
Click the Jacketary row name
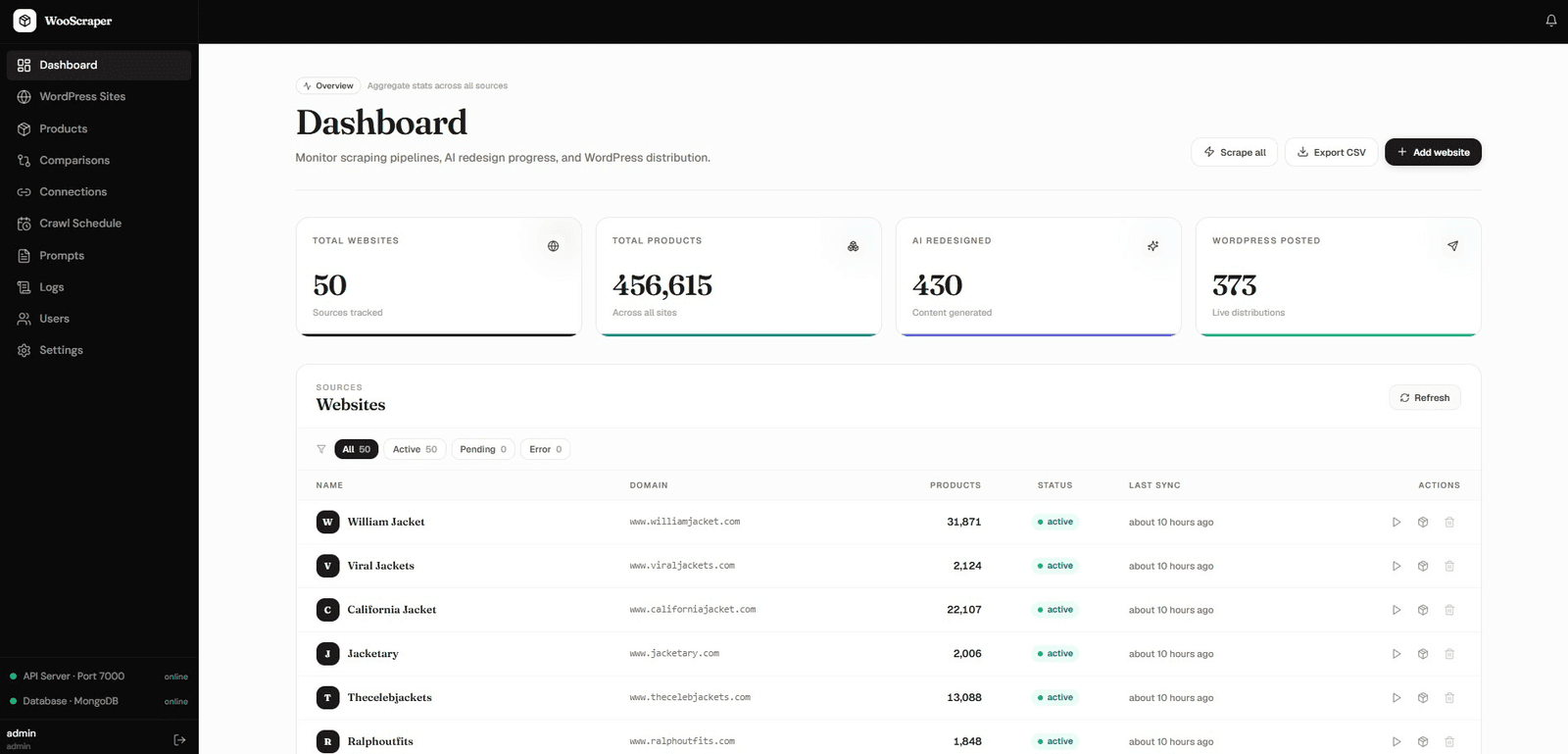pyautogui.click(x=372, y=654)
